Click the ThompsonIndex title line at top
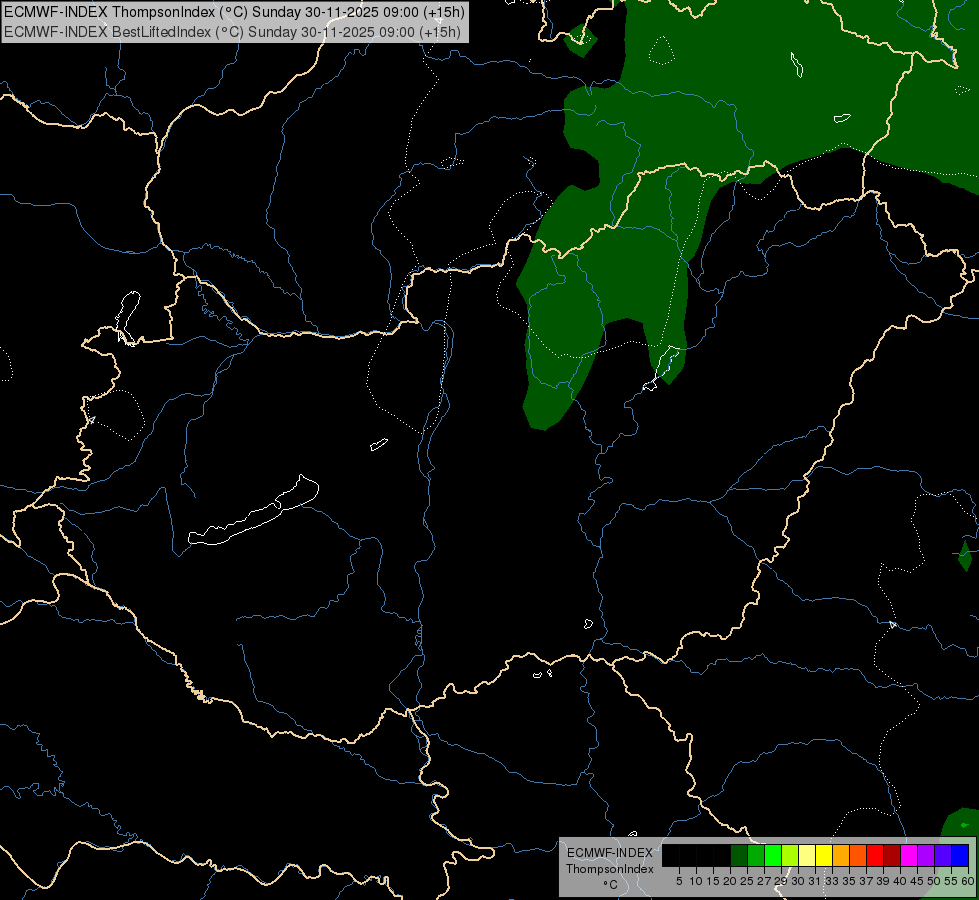979x900 pixels. point(234,12)
